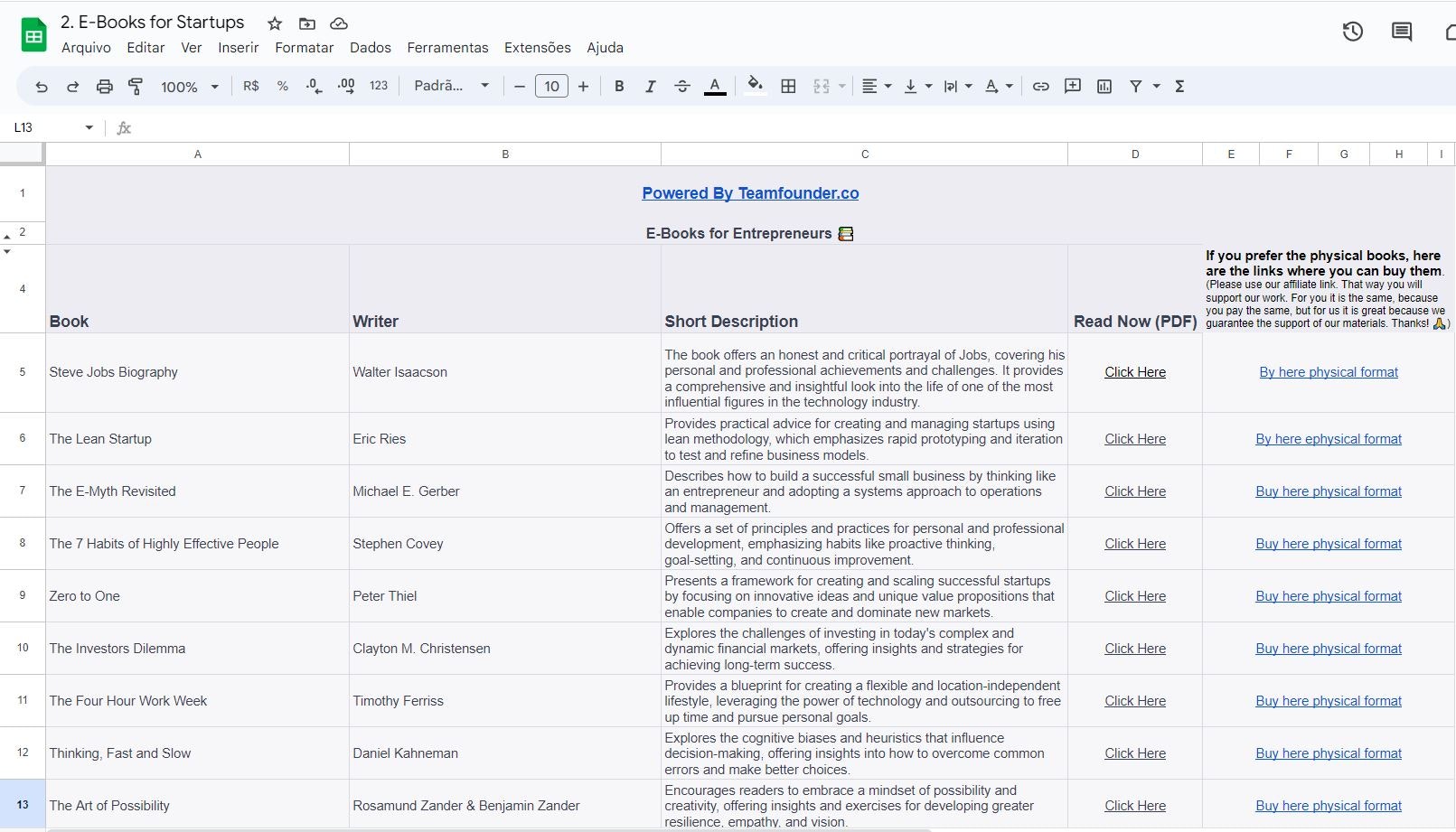The width and height of the screenshot is (1456, 832).
Task: Open the Ferramentas menu
Action: [447, 48]
